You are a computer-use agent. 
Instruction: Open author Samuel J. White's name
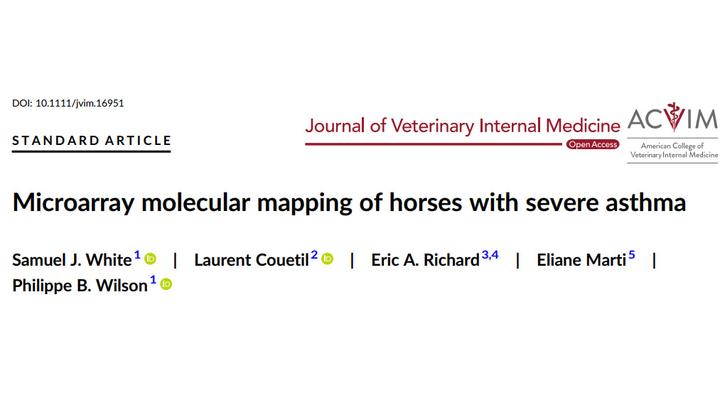pos(71,260)
